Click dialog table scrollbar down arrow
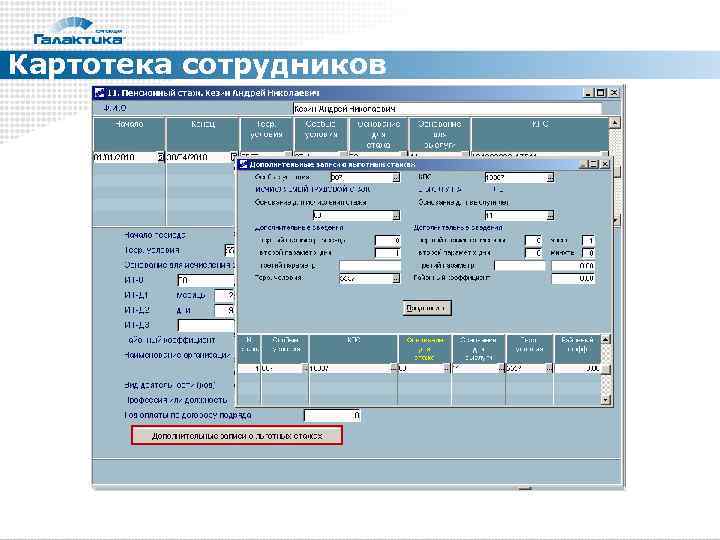The width and height of the screenshot is (720, 540). click(606, 400)
